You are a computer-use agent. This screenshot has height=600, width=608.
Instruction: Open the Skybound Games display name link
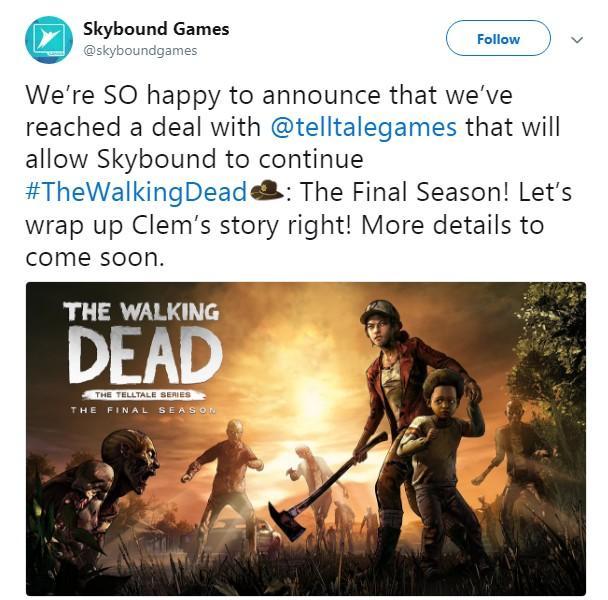[x=156, y=29]
